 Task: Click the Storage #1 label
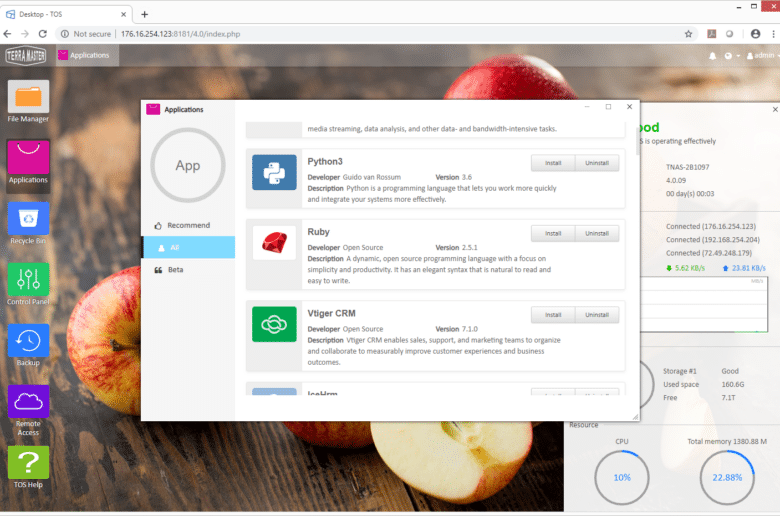[x=680, y=371]
